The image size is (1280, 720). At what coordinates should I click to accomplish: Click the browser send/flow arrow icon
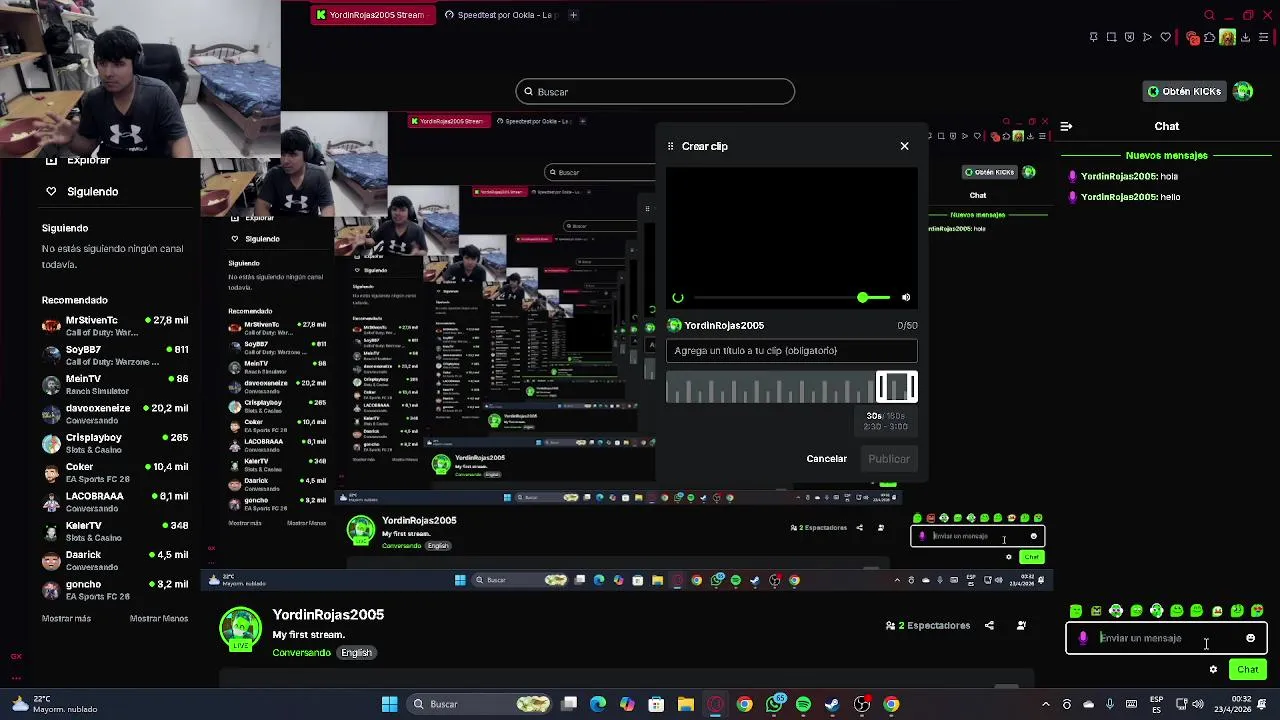tap(1147, 38)
